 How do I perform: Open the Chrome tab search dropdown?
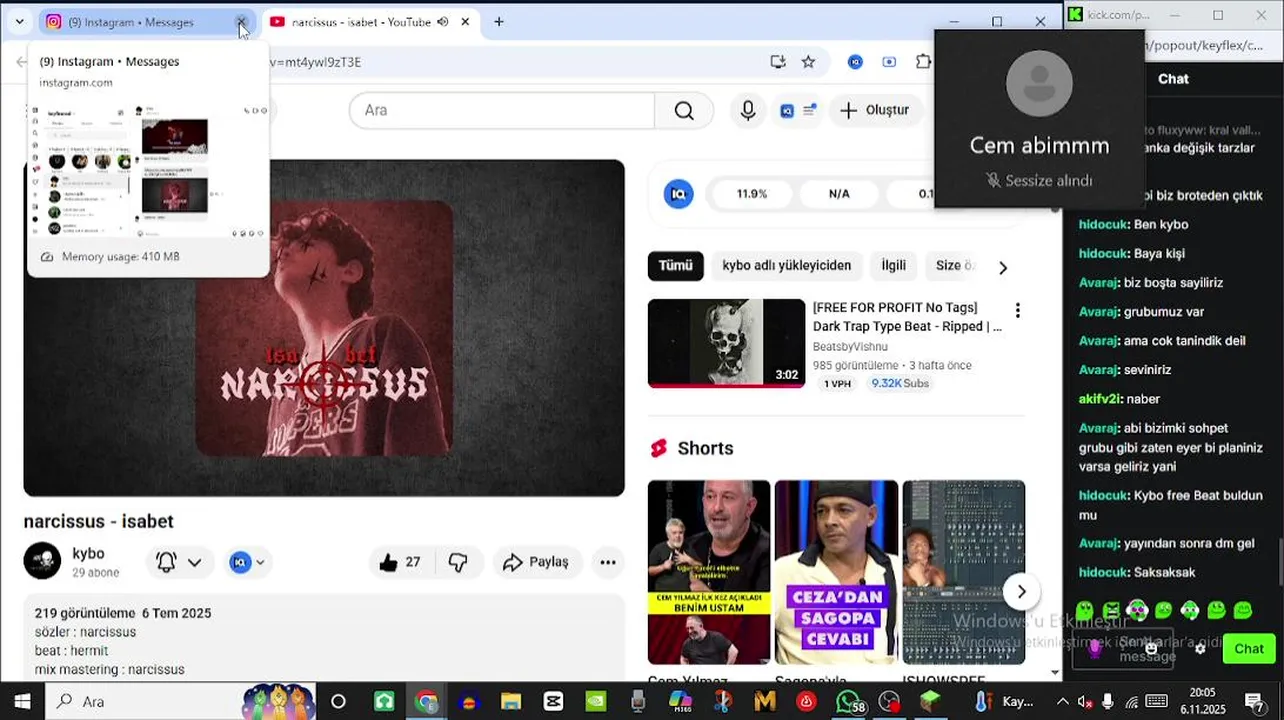19,22
